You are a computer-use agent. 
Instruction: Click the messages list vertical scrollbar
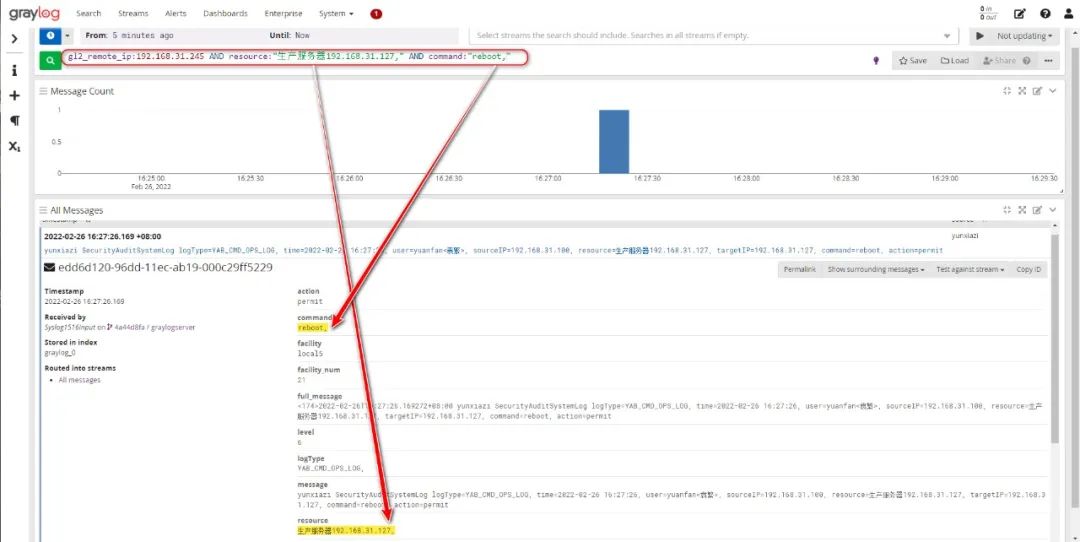point(1054,337)
